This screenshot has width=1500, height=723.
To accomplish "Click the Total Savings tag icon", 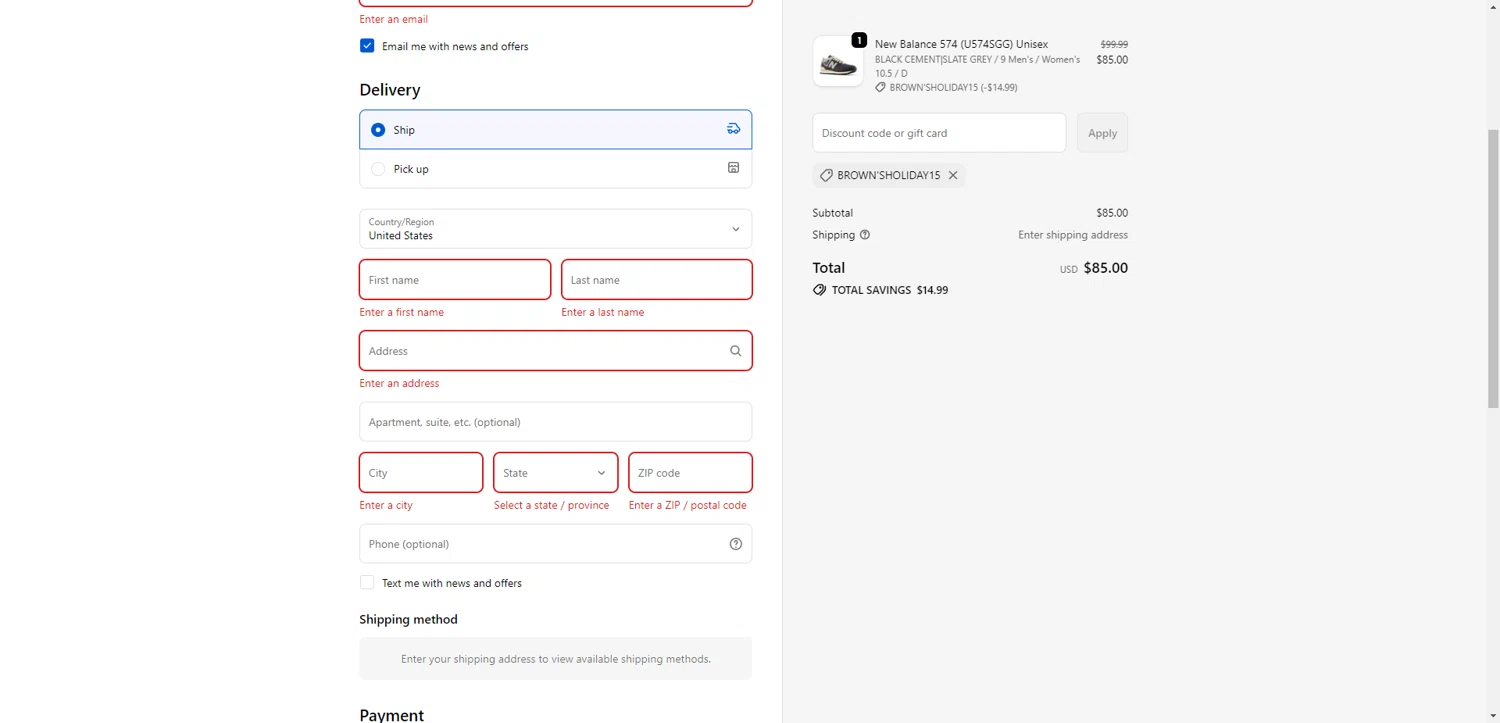I will click(x=819, y=290).
